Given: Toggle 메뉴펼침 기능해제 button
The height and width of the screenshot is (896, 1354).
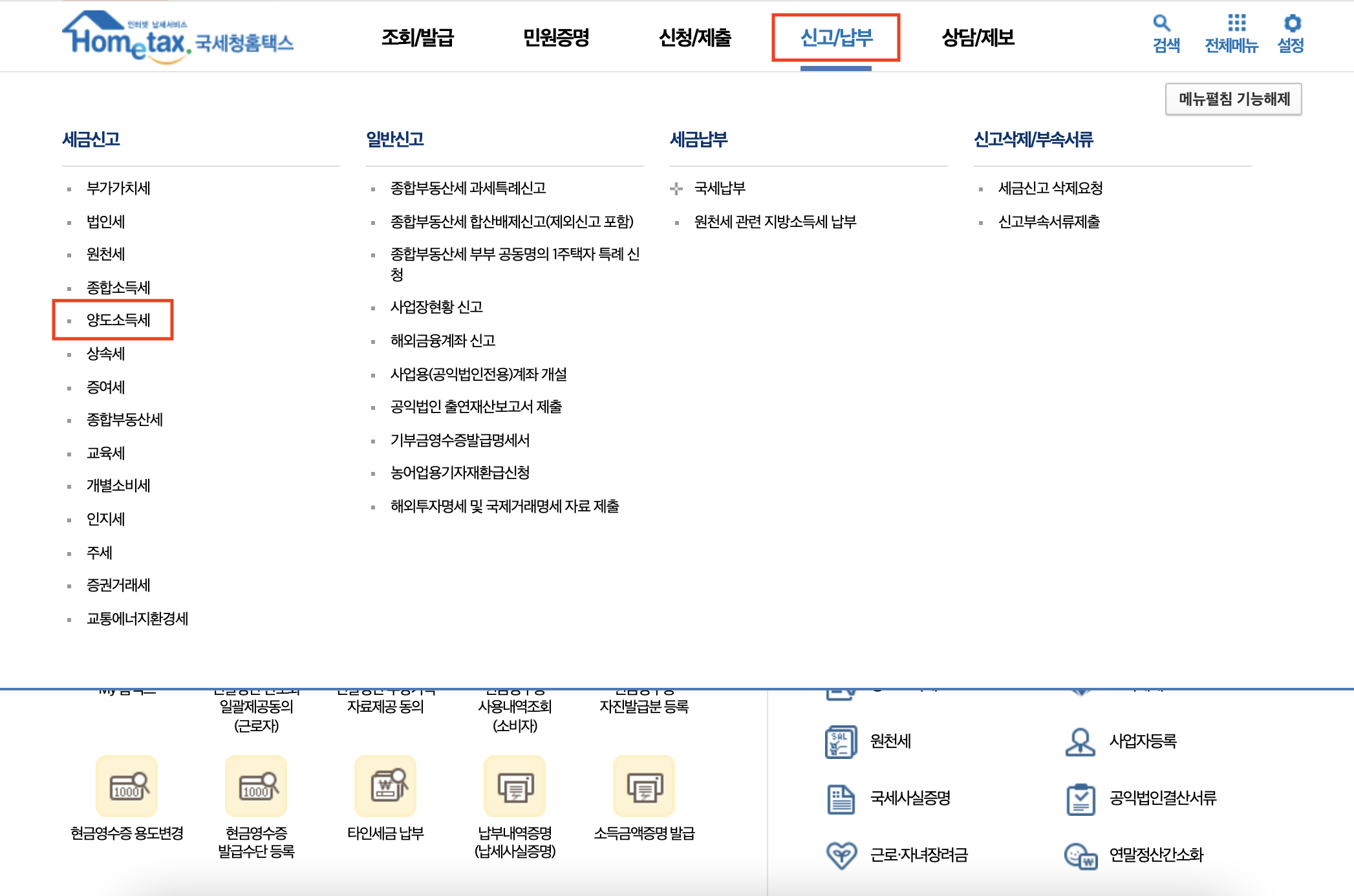Looking at the screenshot, I should (x=1233, y=99).
